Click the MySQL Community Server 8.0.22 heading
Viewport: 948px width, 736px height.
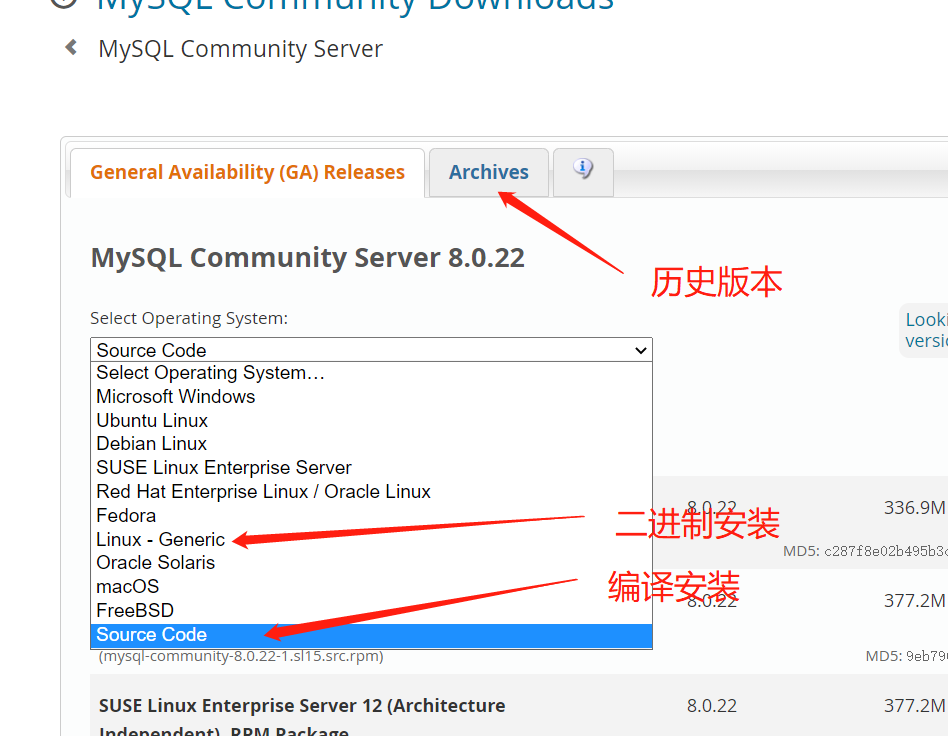click(x=307, y=258)
